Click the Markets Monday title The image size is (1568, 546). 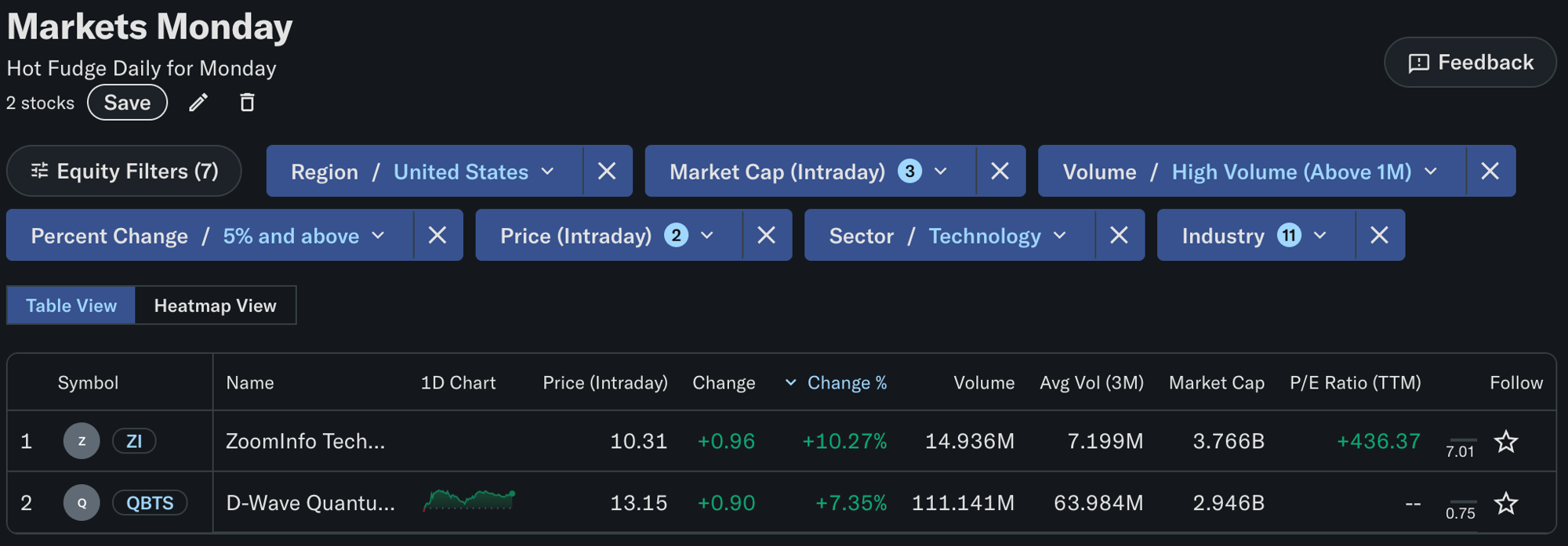(x=150, y=27)
